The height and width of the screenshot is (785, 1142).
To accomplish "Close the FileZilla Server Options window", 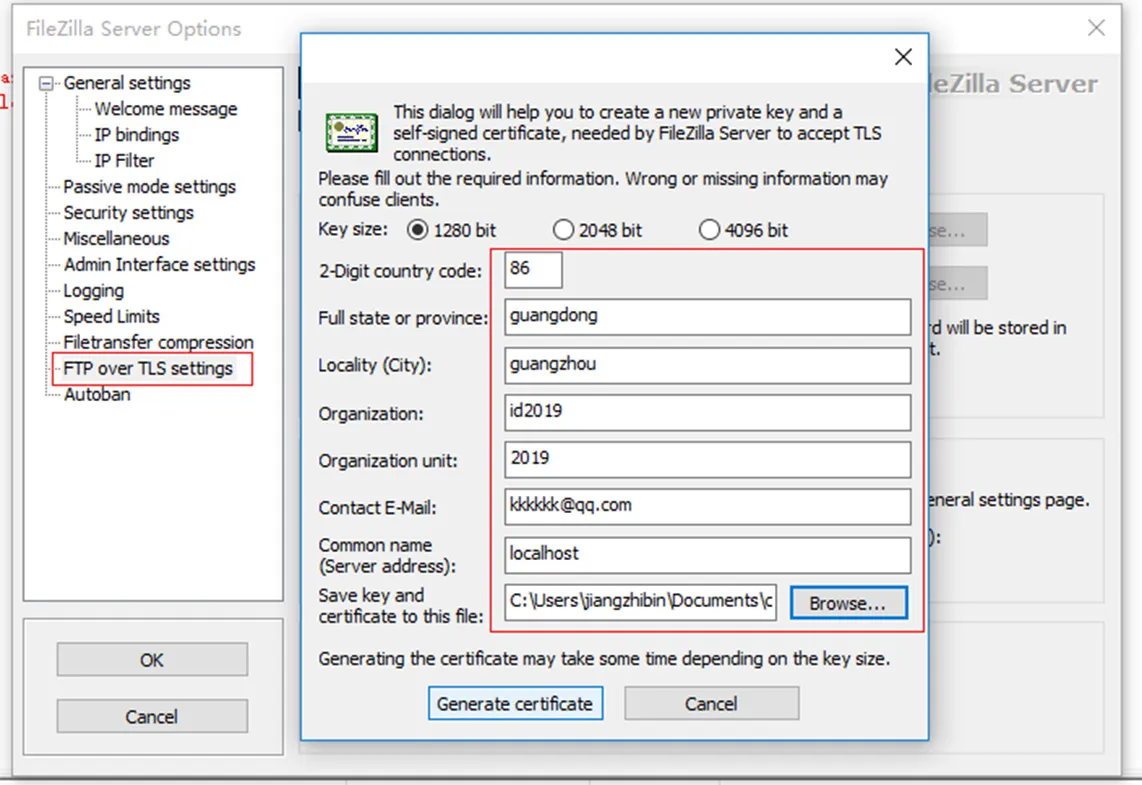I will point(1096,28).
